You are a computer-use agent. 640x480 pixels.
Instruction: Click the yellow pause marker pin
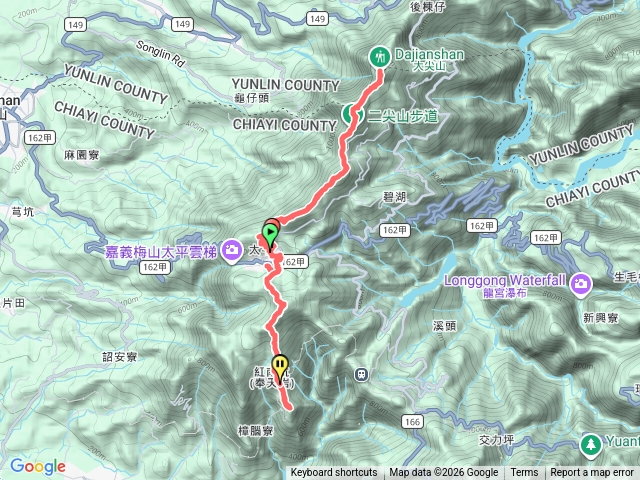(x=280, y=366)
